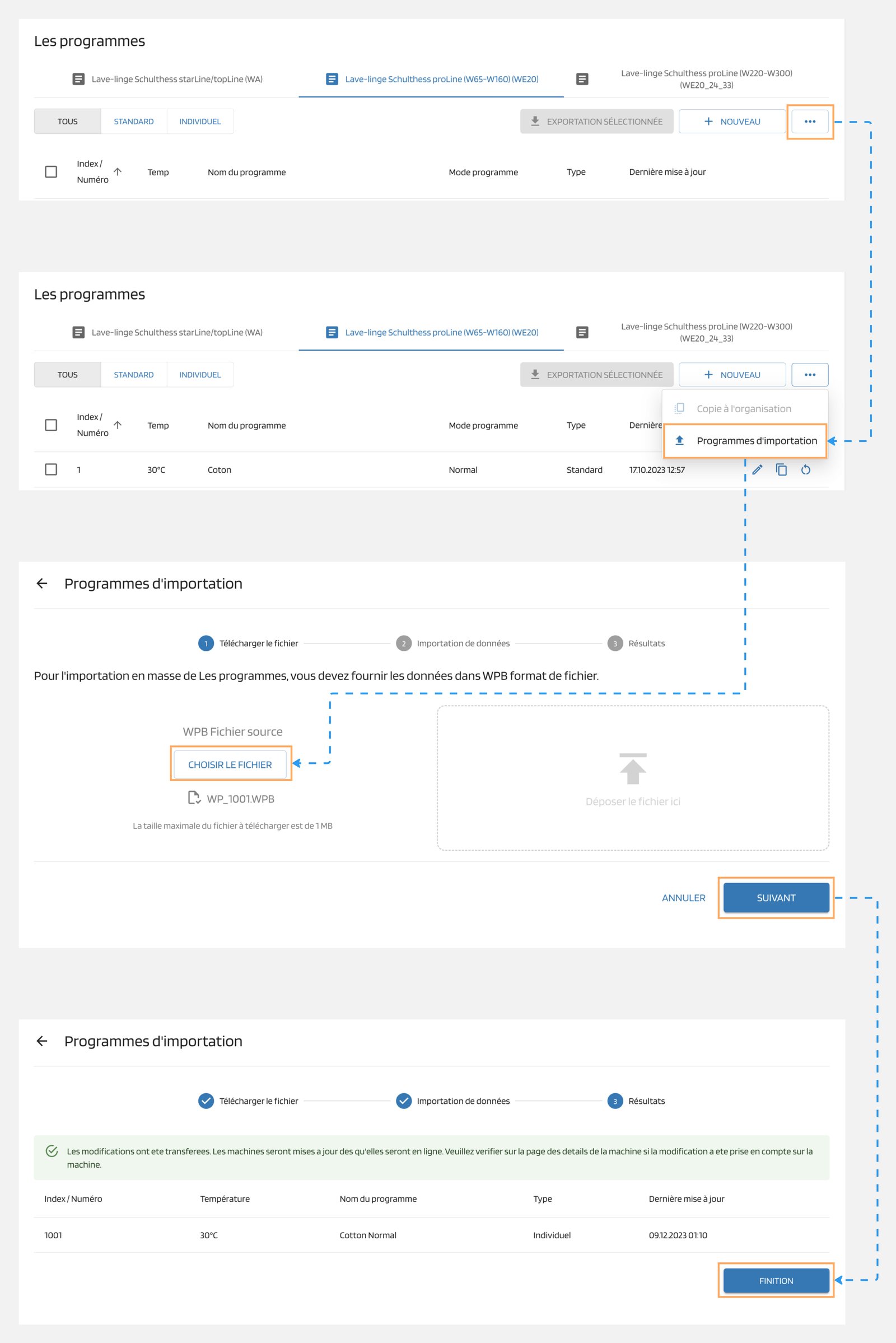This screenshot has width=896, height=1343.
Task: Click the pencil edit icon for Coton
Action: click(757, 470)
